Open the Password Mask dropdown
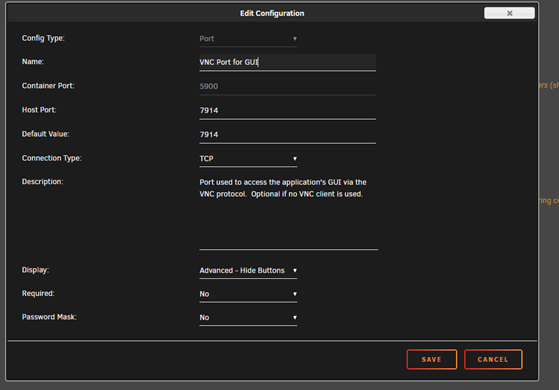Viewport: 559px width, 390px height. click(248, 318)
